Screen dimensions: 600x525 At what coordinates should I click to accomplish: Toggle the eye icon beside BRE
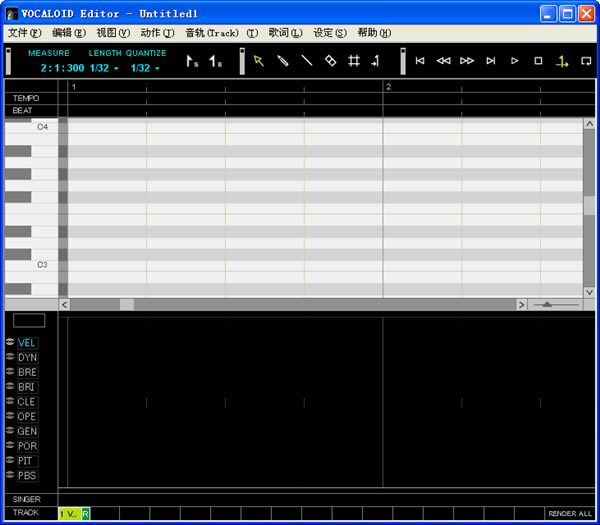9,372
